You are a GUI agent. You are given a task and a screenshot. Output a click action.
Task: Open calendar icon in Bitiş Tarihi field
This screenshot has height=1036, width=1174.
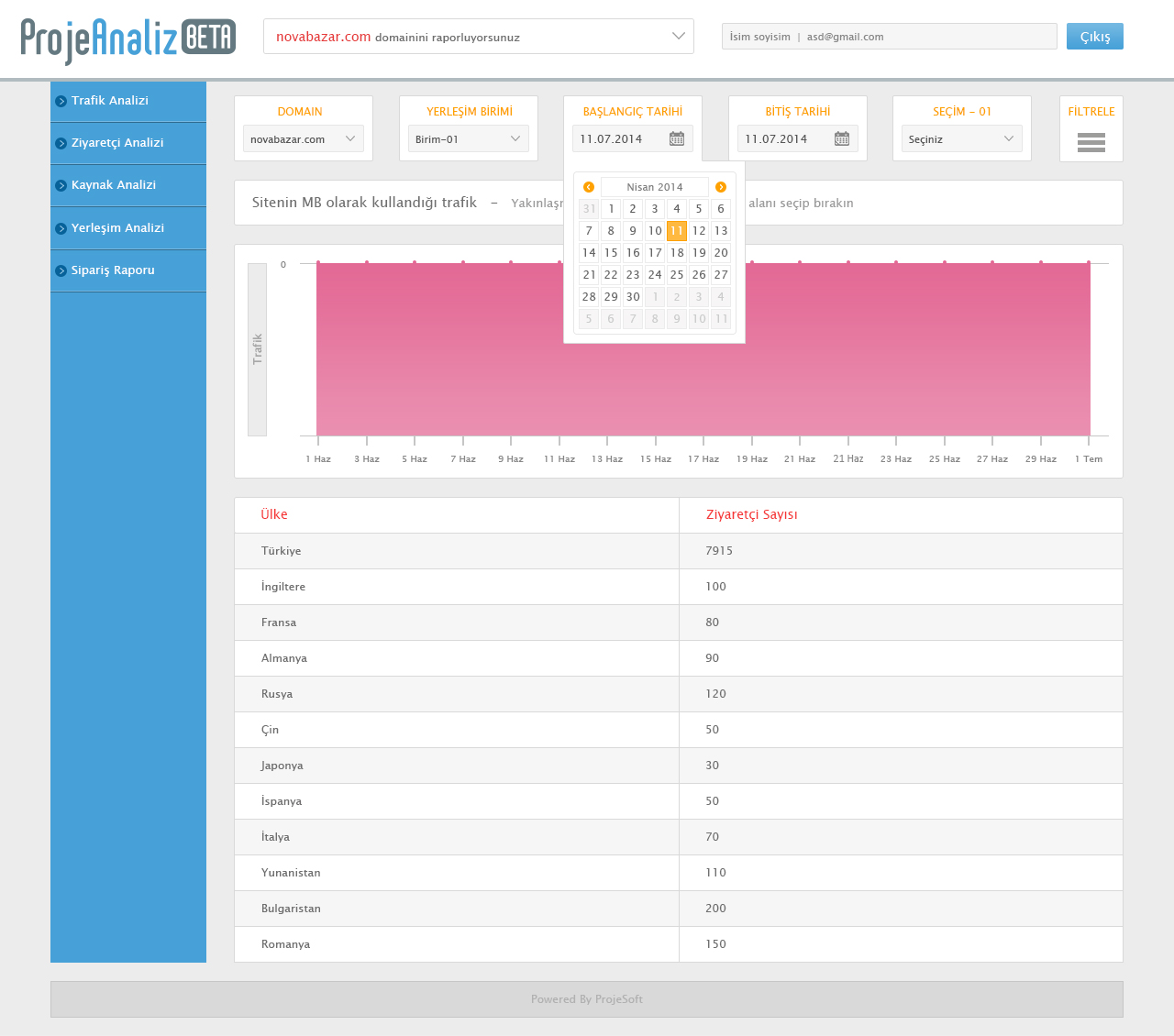tap(842, 138)
